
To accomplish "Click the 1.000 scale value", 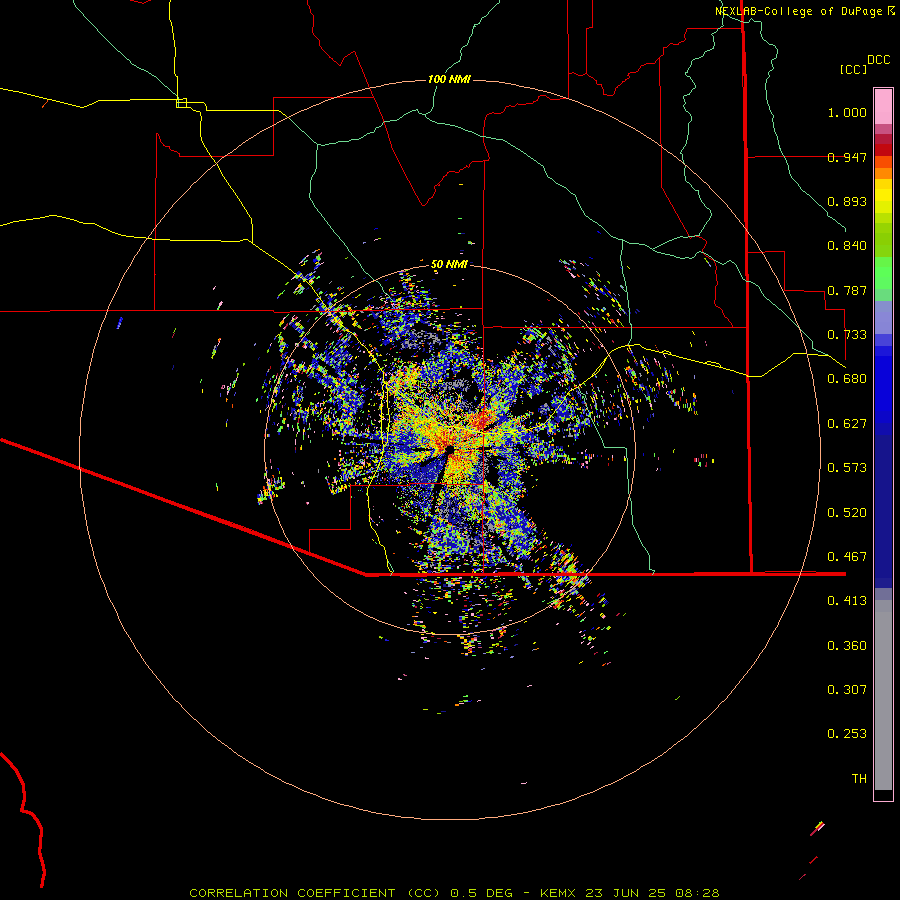I will tap(847, 112).
